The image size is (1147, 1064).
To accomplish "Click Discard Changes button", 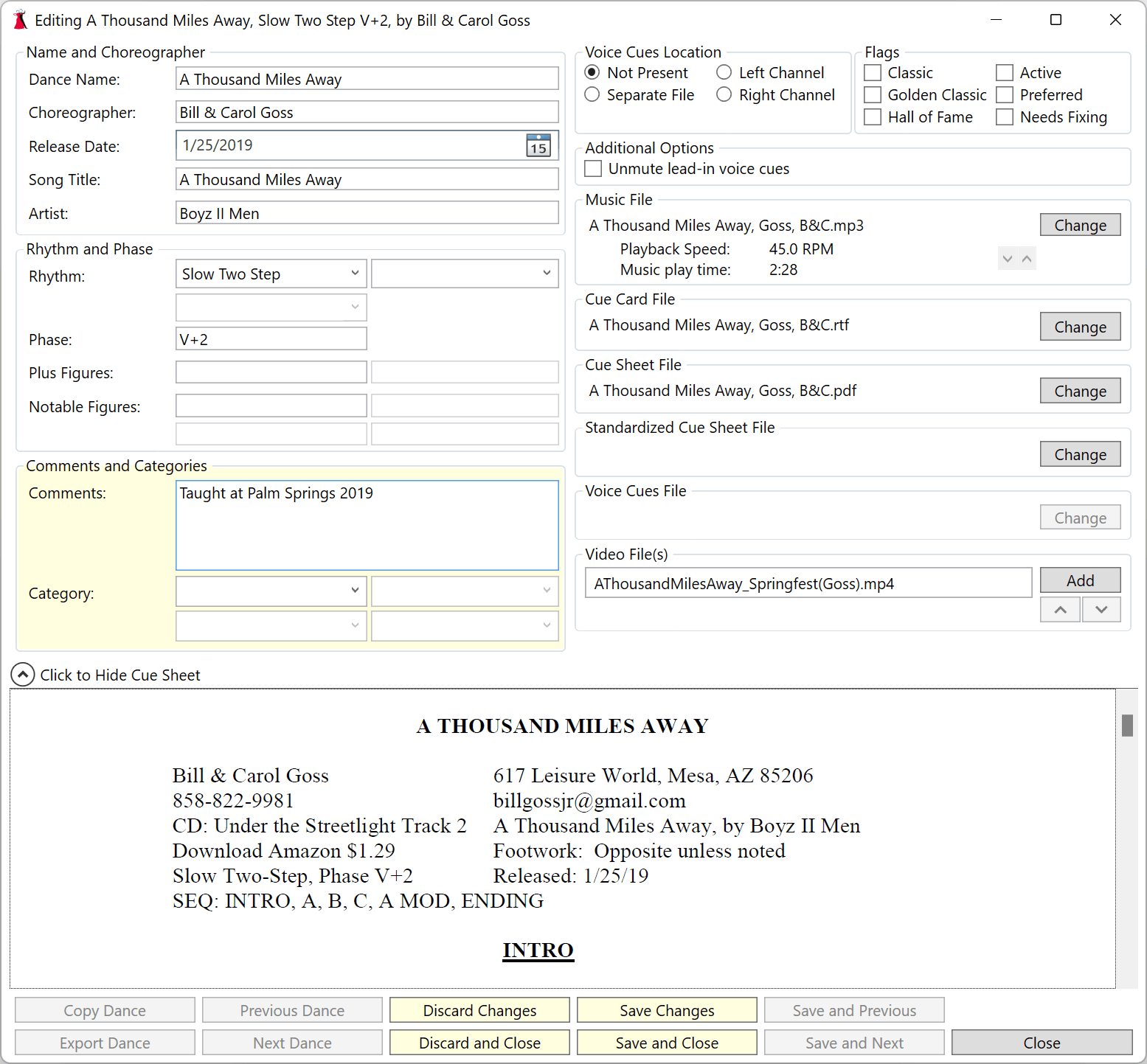I will coord(479,1010).
